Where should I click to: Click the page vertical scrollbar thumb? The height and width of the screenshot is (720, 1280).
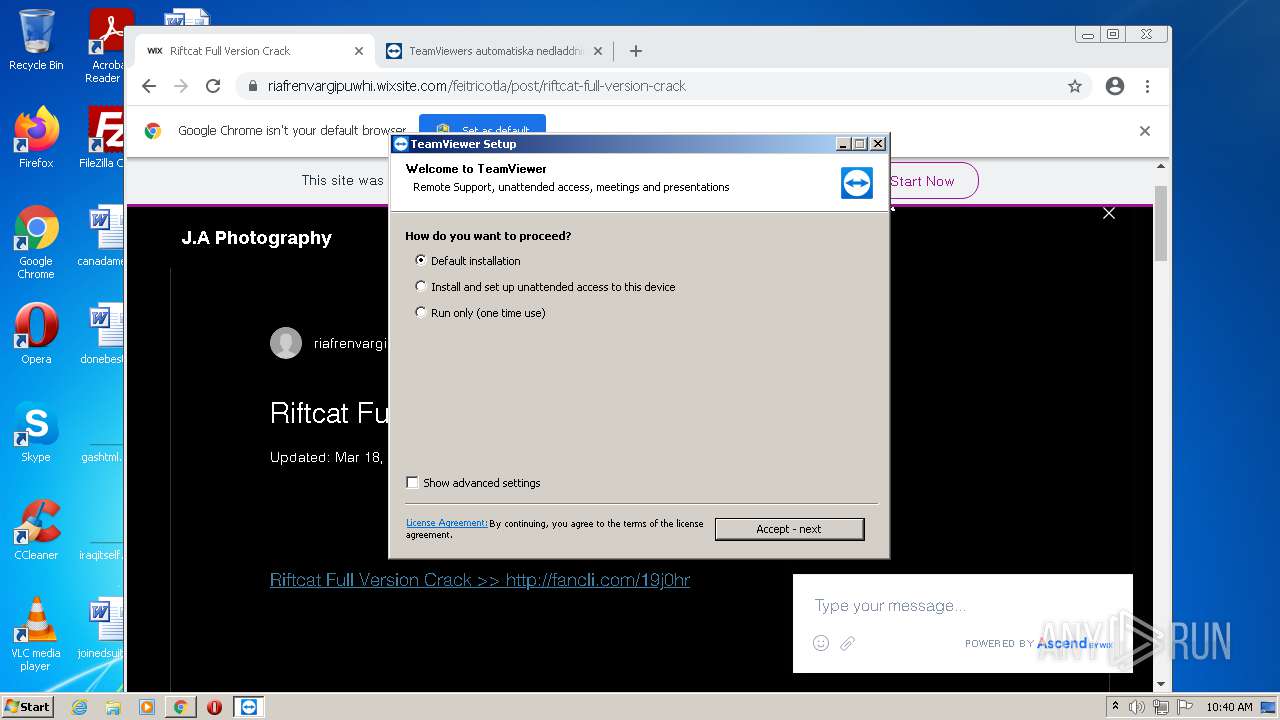pos(1161,222)
